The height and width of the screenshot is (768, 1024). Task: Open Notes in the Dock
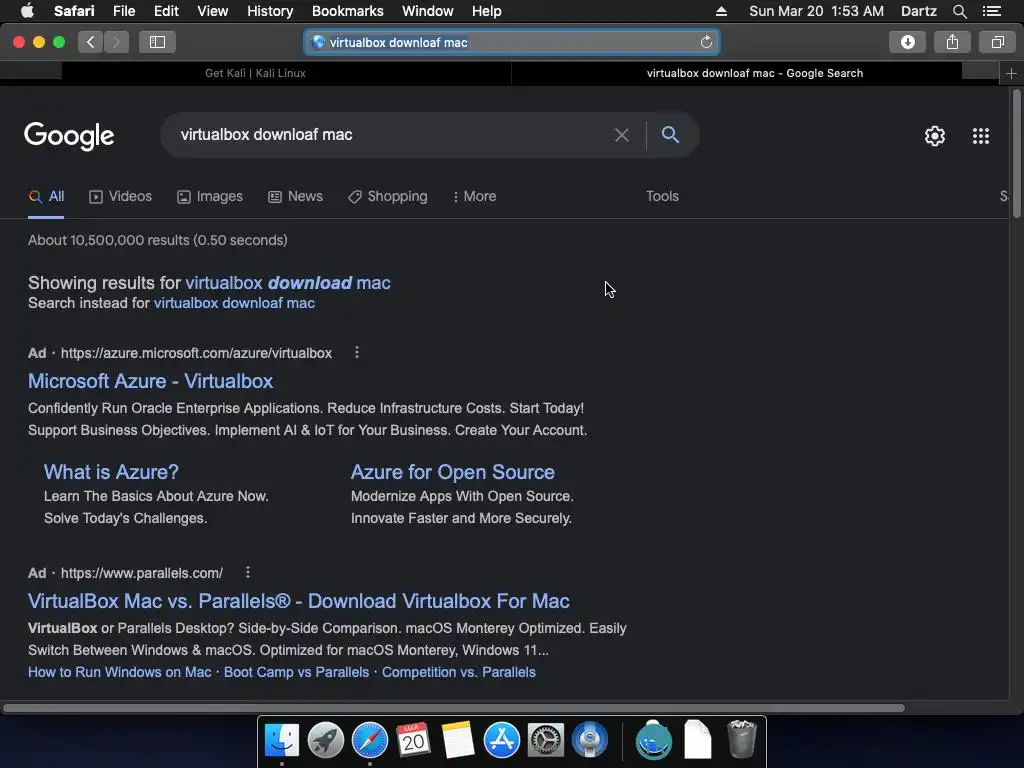pyautogui.click(x=457, y=740)
